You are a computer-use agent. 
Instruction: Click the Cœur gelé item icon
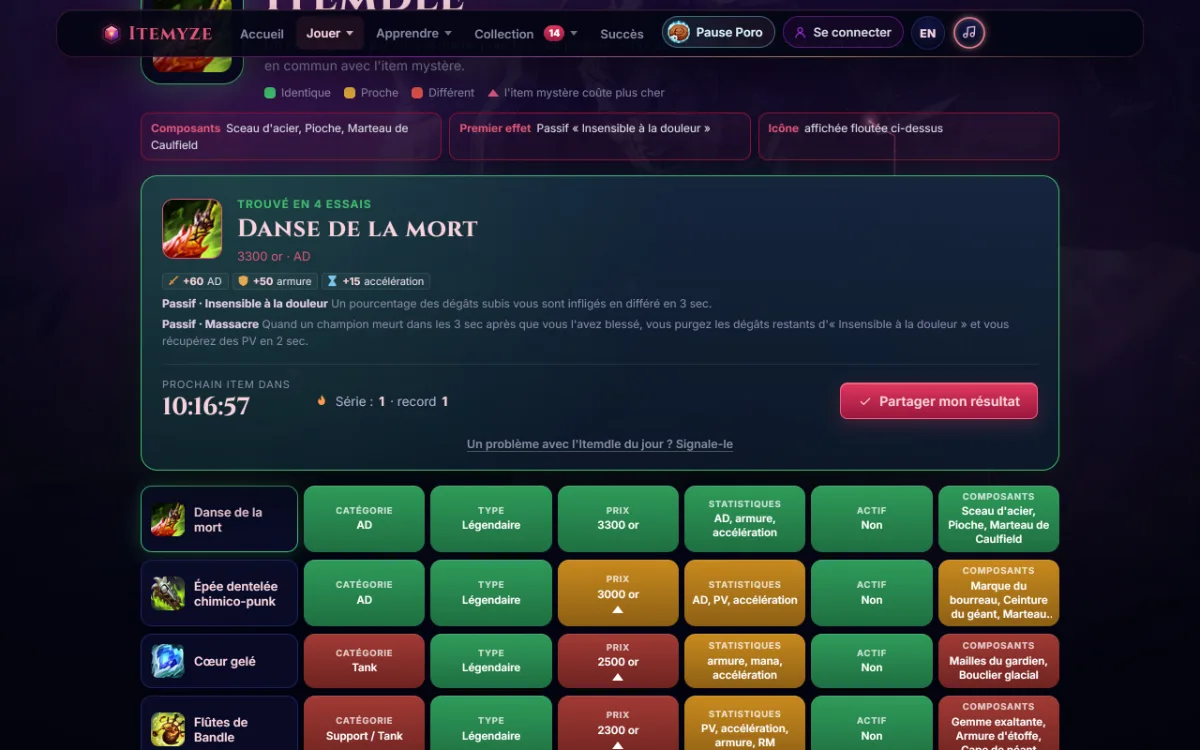point(168,661)
